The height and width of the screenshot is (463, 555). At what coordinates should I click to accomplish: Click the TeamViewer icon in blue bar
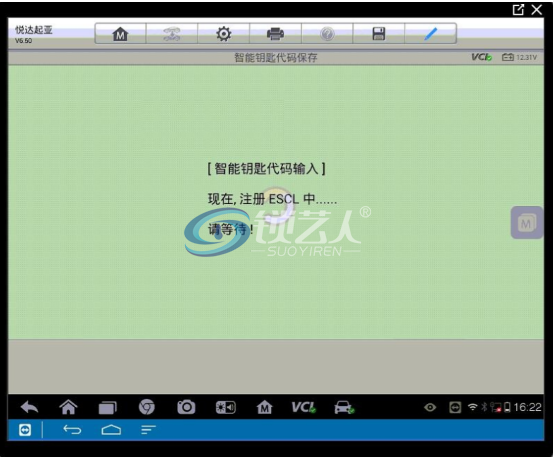[25, 430]
